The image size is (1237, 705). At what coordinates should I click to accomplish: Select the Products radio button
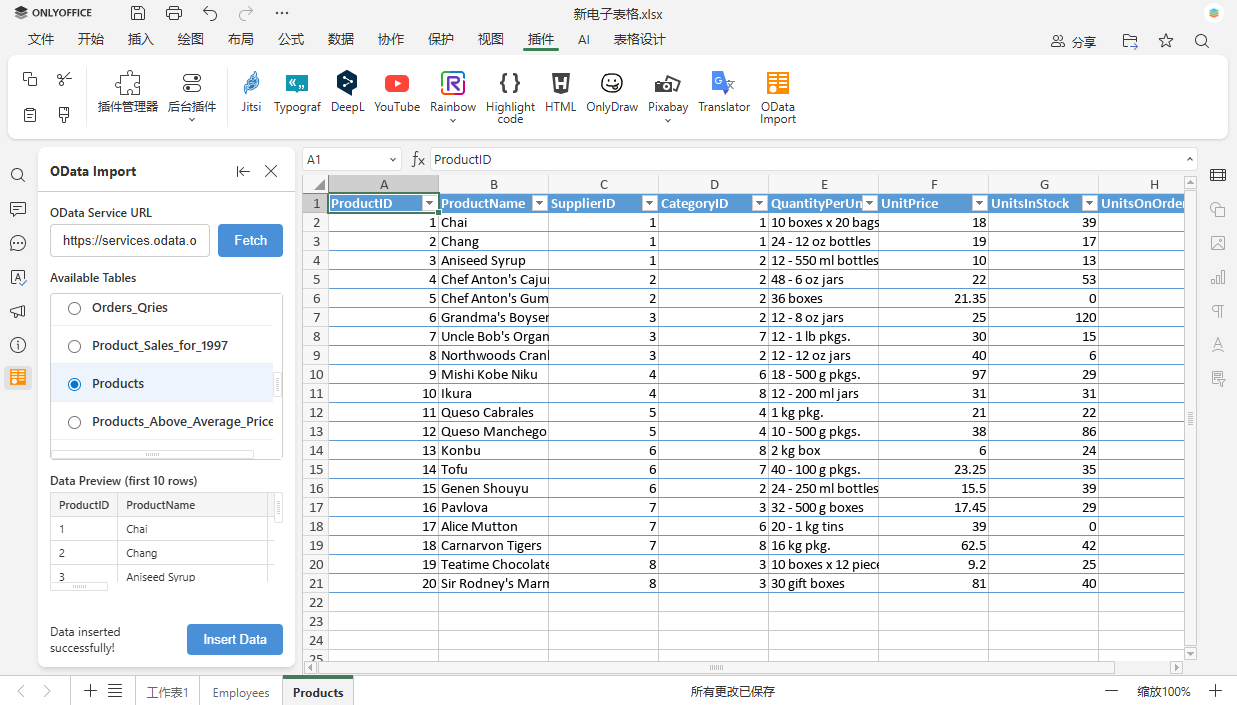click(x=74, y=384)
